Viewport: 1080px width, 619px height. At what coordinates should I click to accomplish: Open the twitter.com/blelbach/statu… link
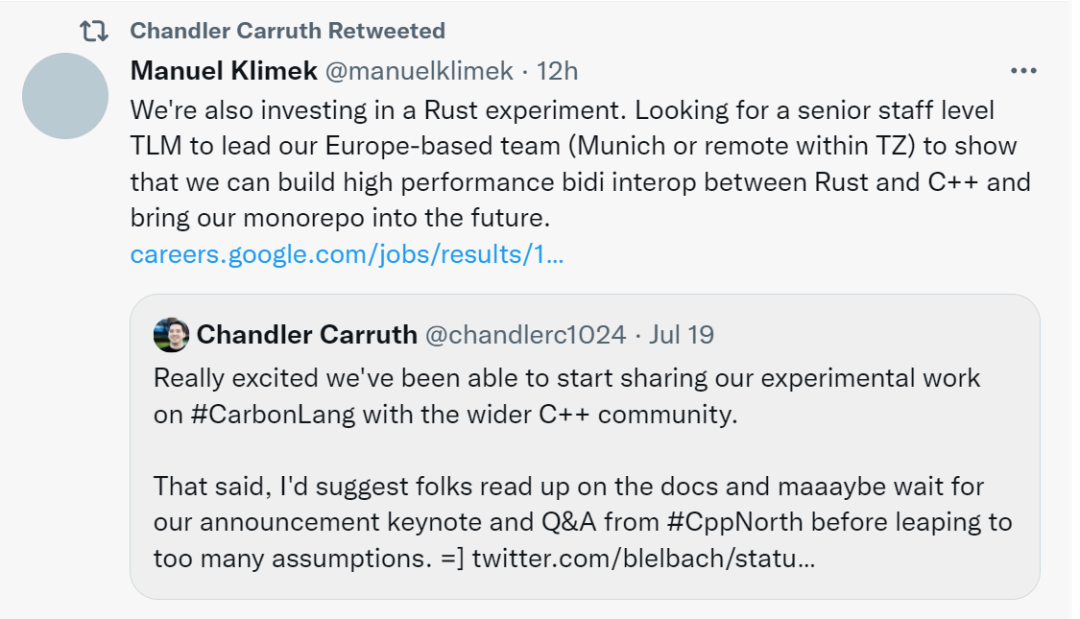643,558
